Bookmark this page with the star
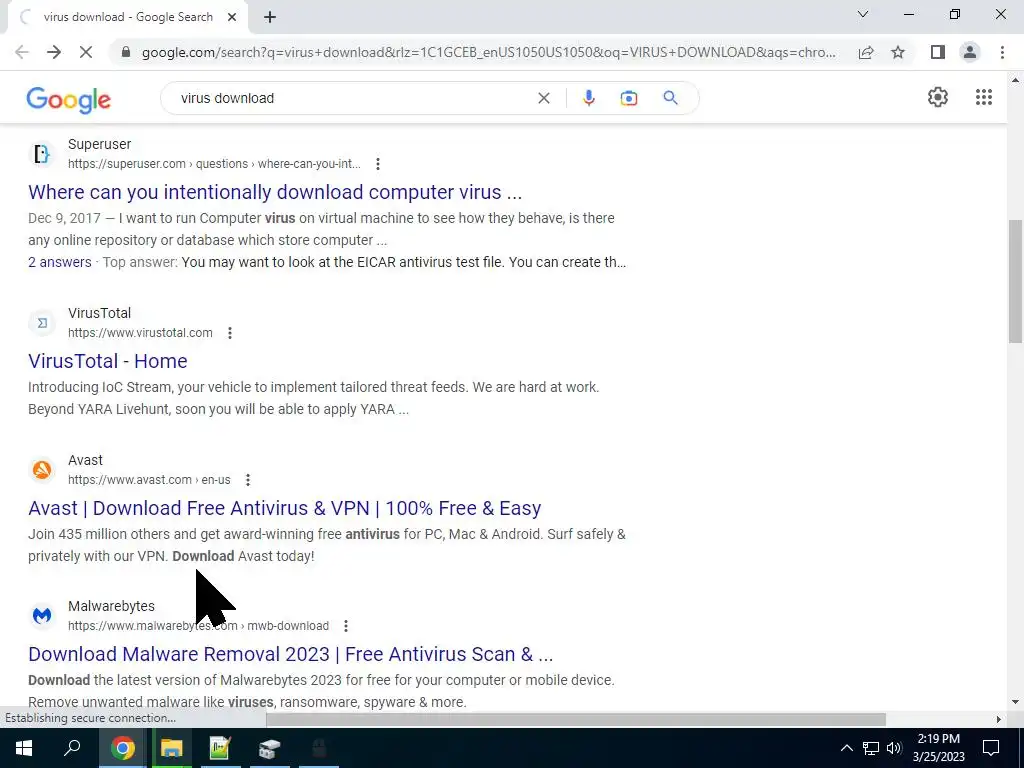The image size is (1024, 768). (898, 52)
